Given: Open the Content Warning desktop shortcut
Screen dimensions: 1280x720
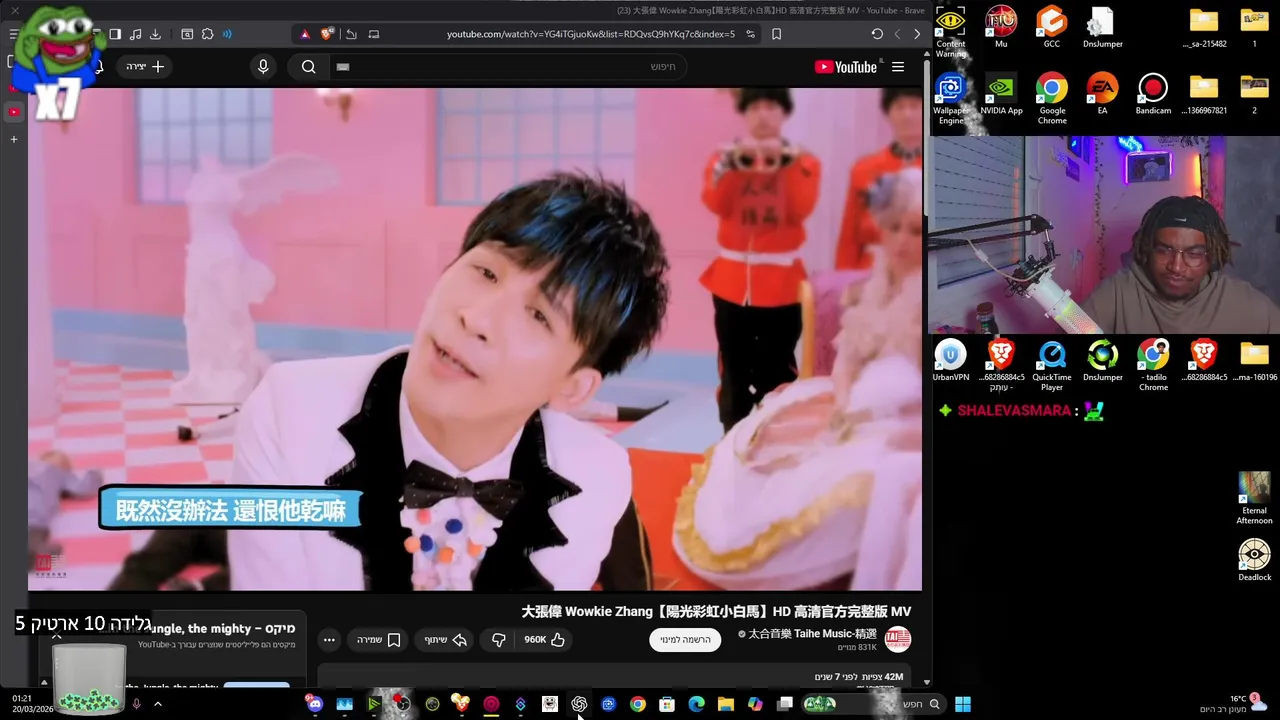Looking at the screenshot, I should [x=950, y=28].
